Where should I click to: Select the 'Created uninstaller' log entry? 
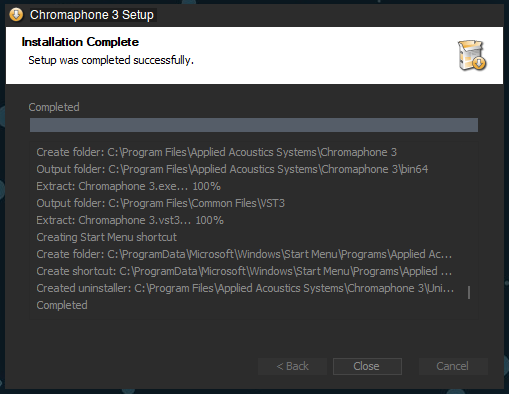point(245,288)
